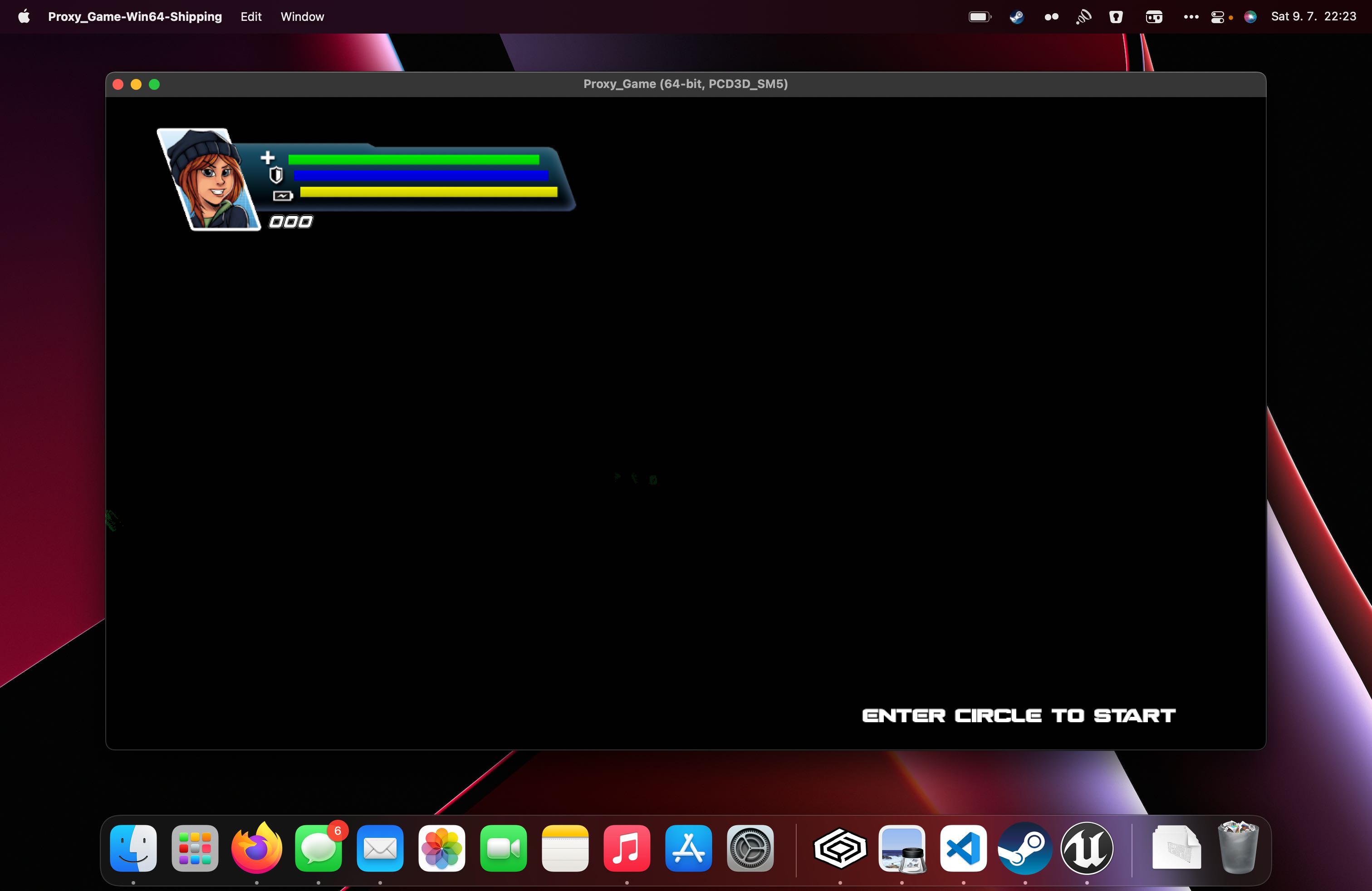The image size is (1372, 891).
Task: Close the Proxy_Game window
Action: (118, 85)
